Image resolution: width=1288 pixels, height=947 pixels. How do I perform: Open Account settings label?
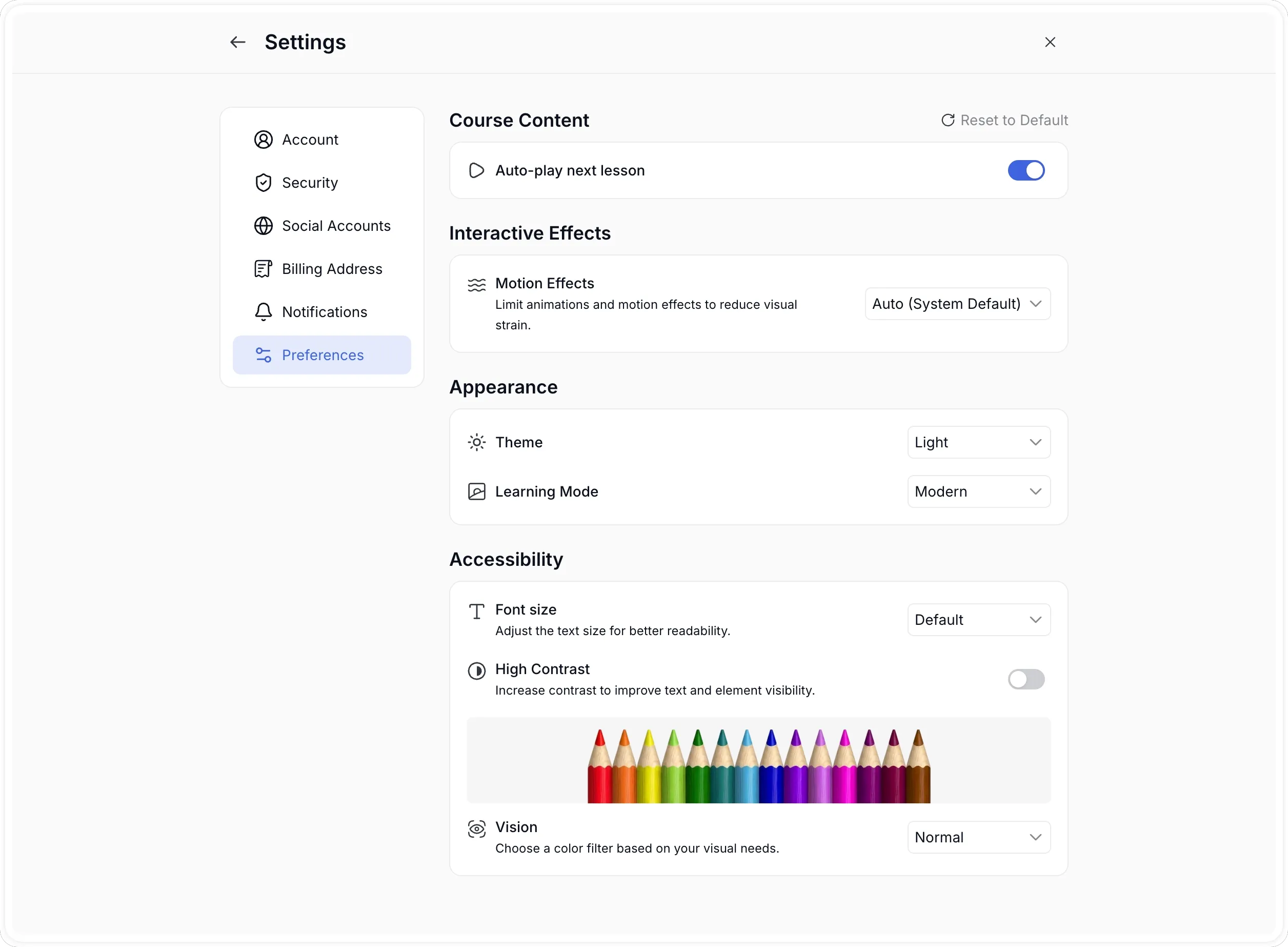310,140
